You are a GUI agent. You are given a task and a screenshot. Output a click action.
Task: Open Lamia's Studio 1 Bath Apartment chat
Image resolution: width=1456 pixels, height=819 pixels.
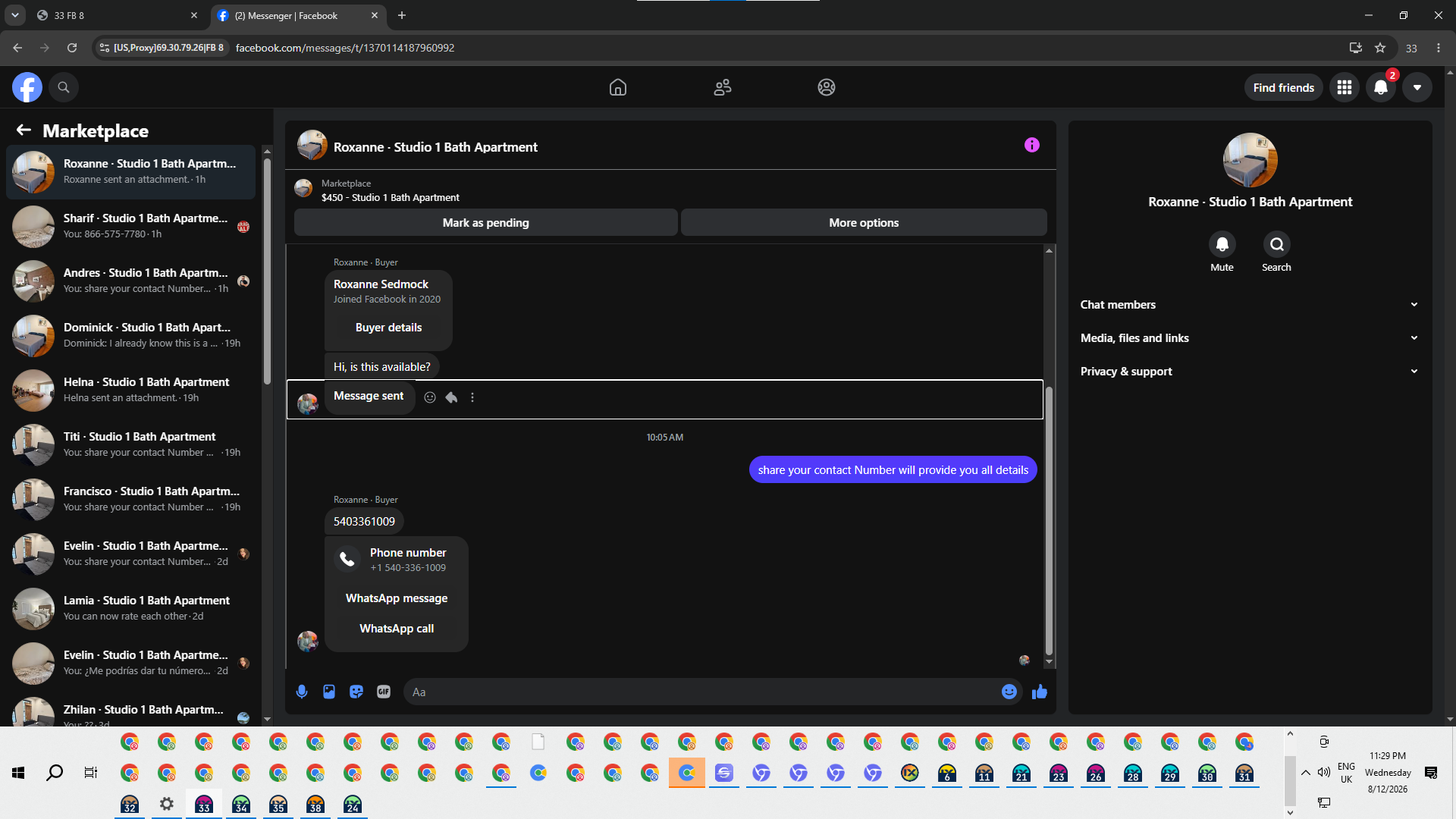131,609
